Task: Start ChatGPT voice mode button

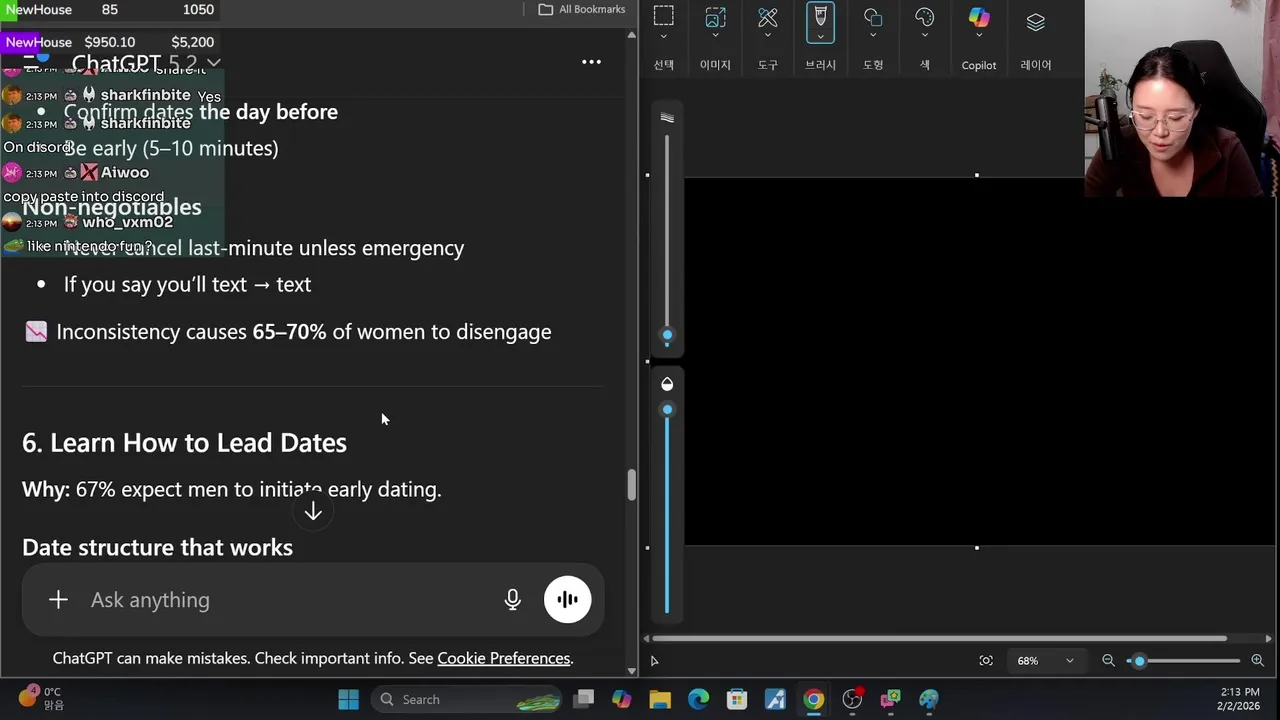Action: click(567, 599)
